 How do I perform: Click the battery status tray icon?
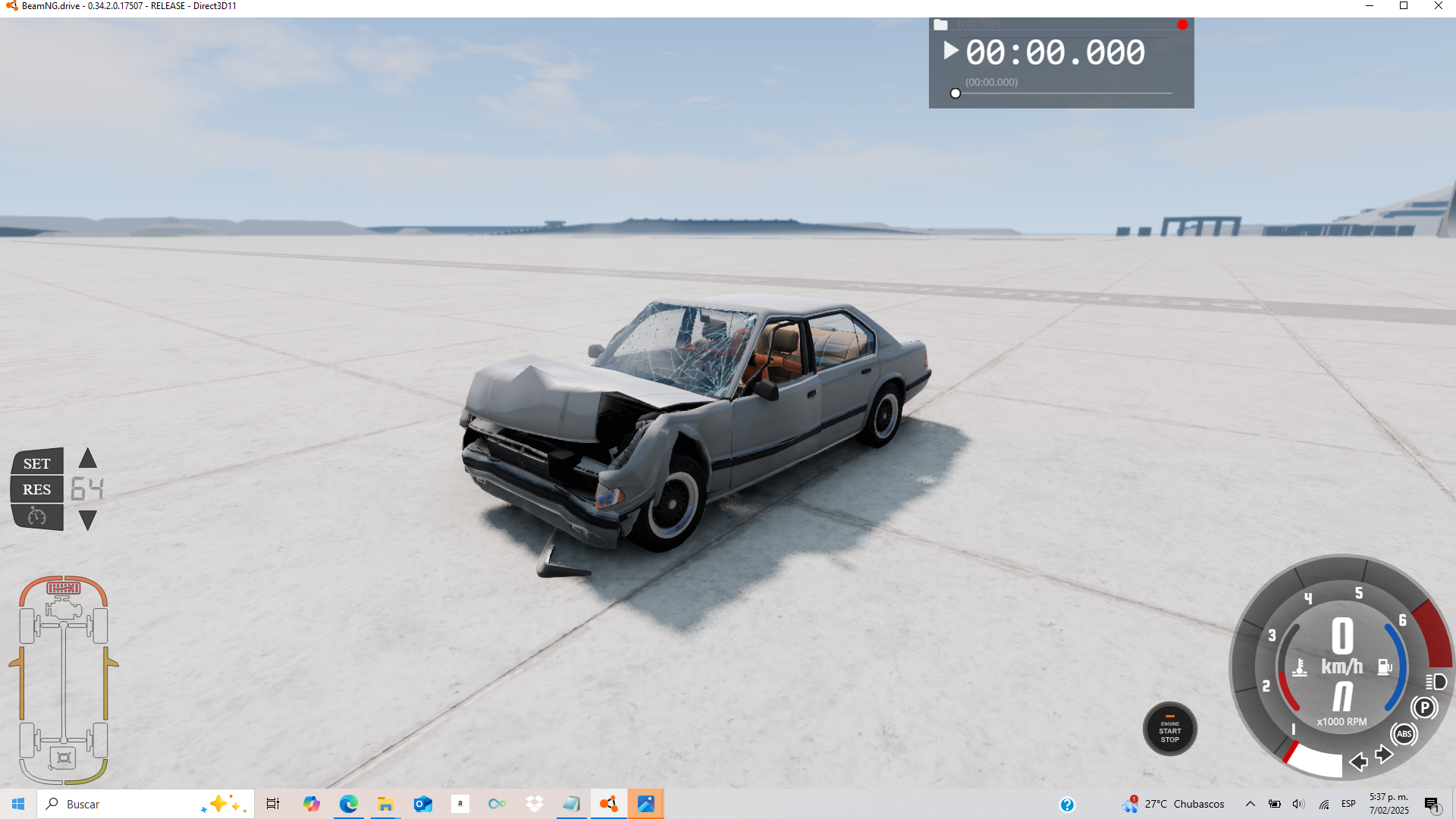[1275, 804]
